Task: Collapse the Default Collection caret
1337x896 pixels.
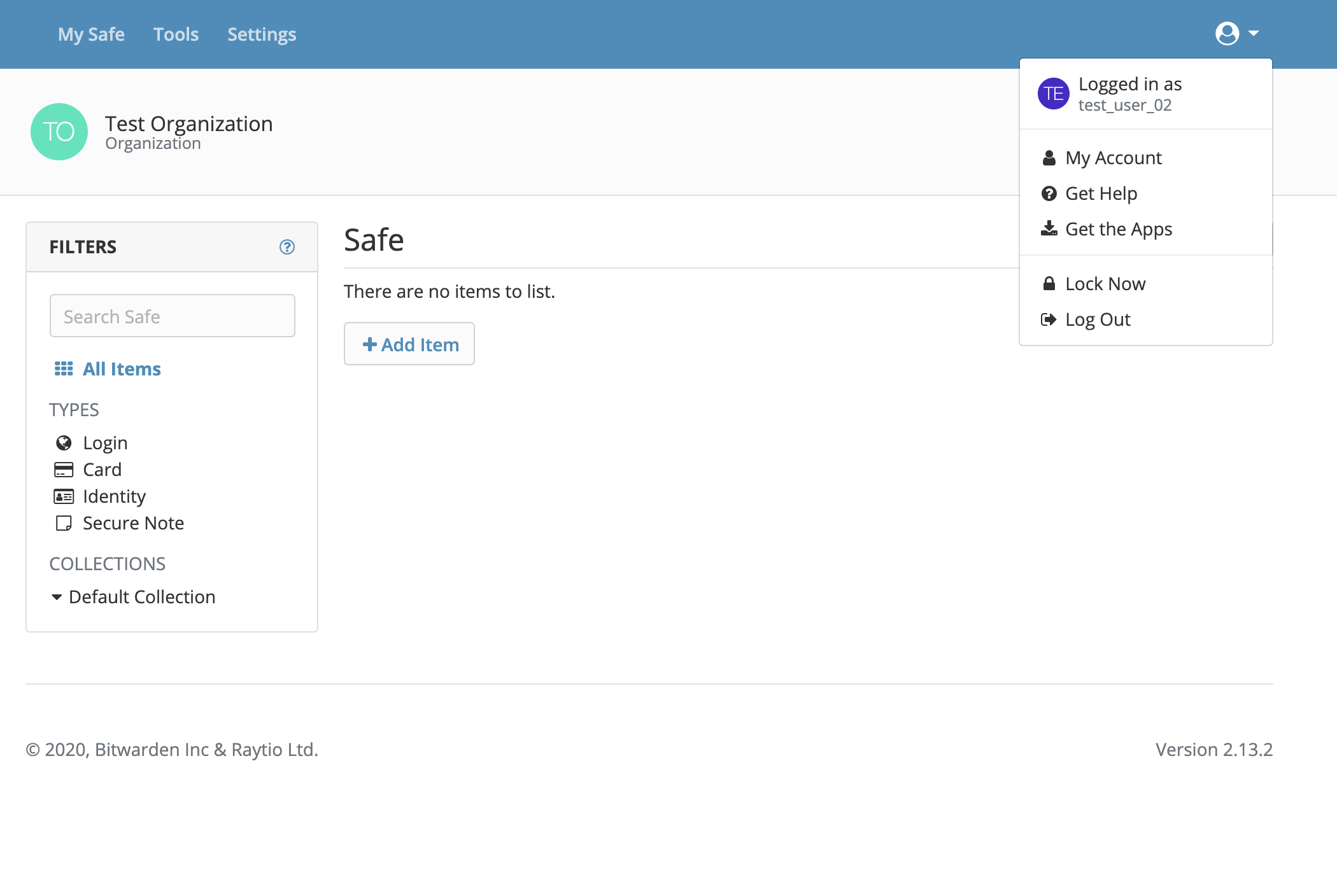Action: pyautogui.click(x=57, y=597)
